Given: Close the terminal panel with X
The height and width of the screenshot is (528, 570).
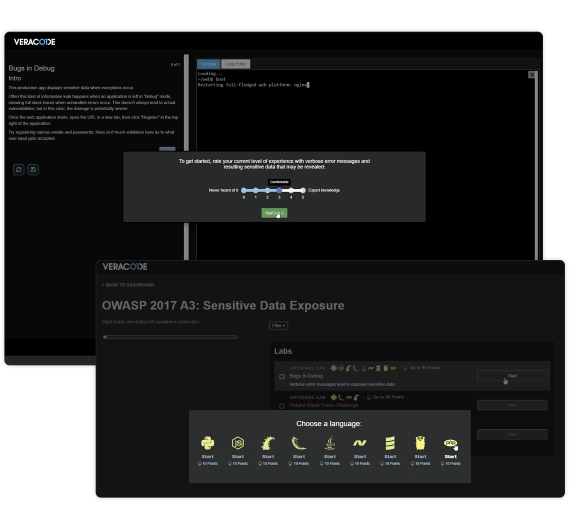Looking at the screenshot, I should pyautogui.click(x=532, y=75).
